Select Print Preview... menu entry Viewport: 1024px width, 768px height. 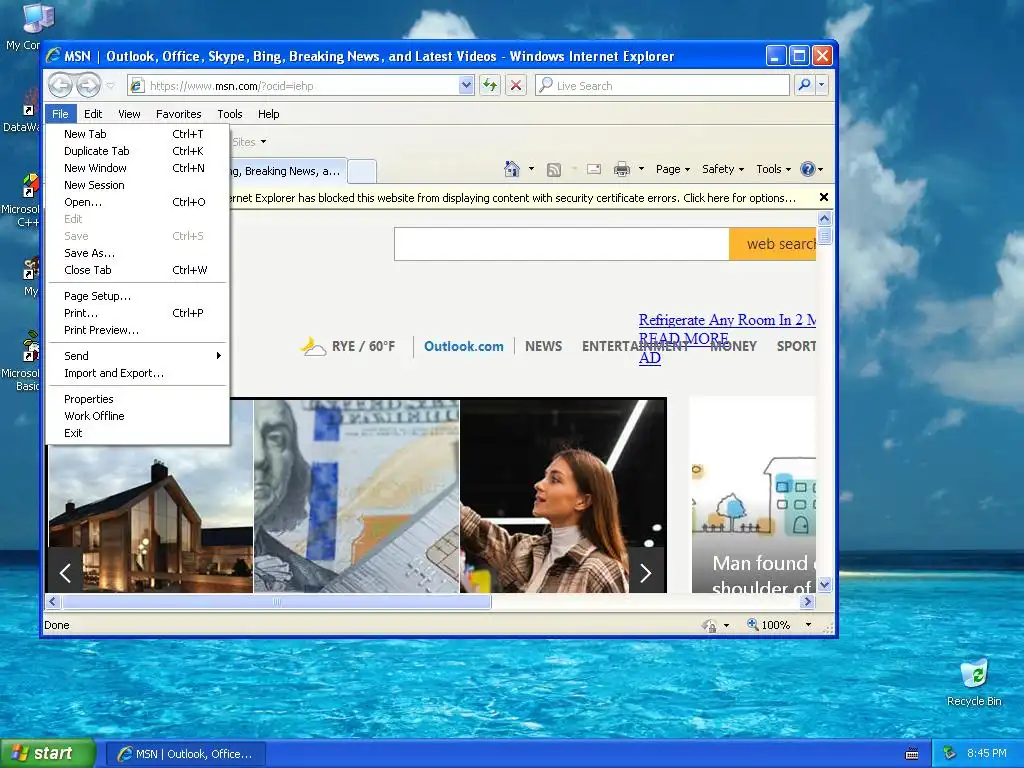(137, 330)
